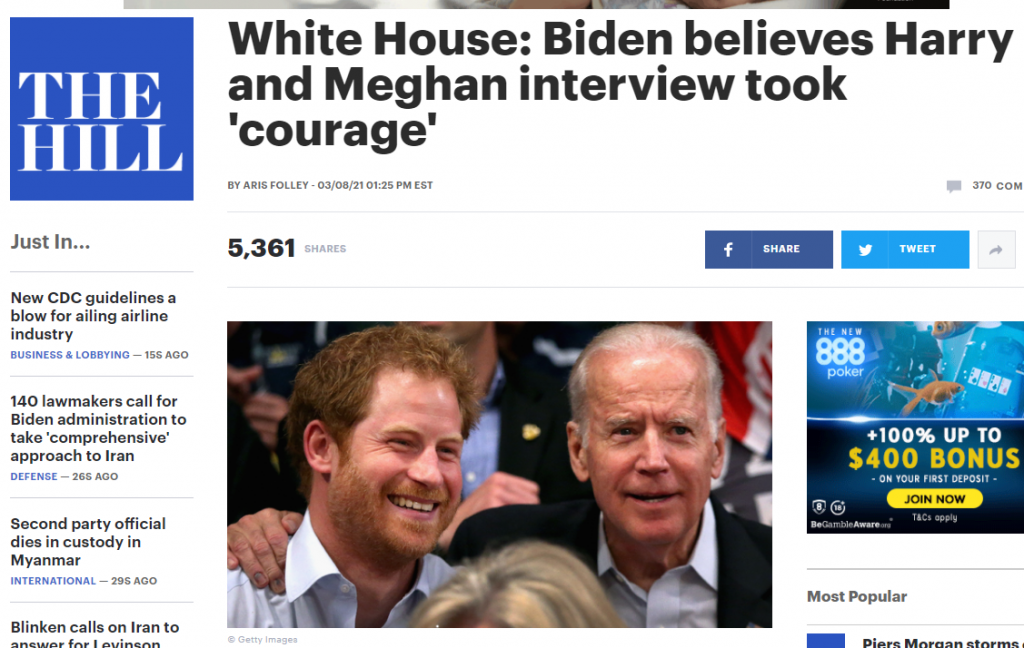Go to the Defense category
Image resolution: width=1024 pixels, height=648 pixels.
click(x=34, y=476)
